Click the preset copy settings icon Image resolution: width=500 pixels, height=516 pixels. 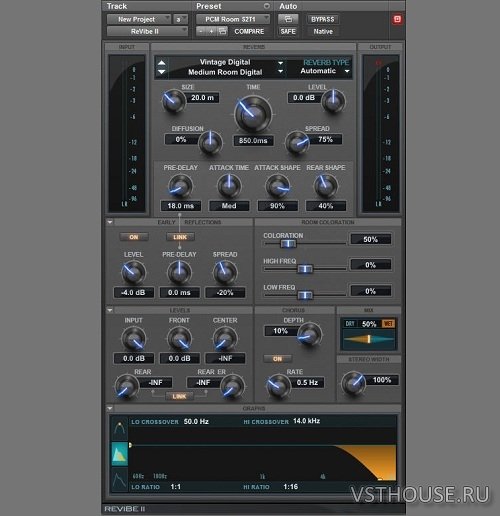pyautogui.click(x=222, y=31)
